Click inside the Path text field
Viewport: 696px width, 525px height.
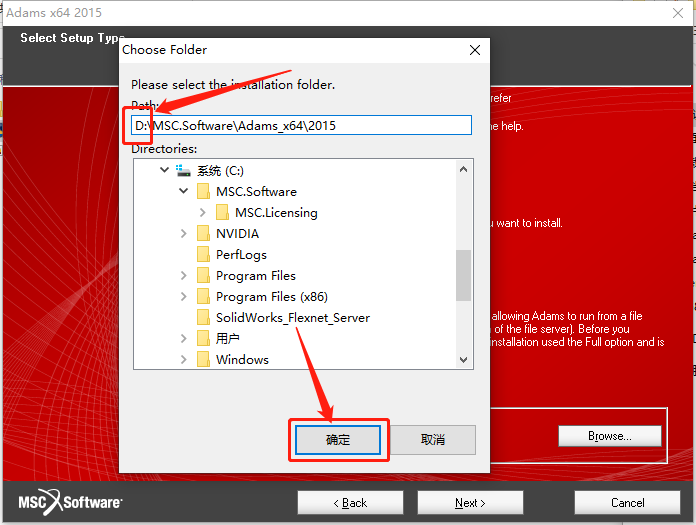point(301,125)
